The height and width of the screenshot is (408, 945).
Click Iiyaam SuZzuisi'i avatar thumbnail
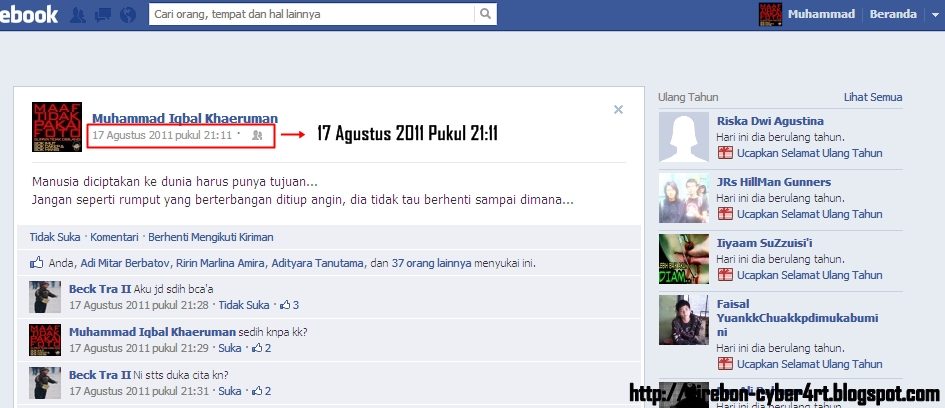pos(684,259)
